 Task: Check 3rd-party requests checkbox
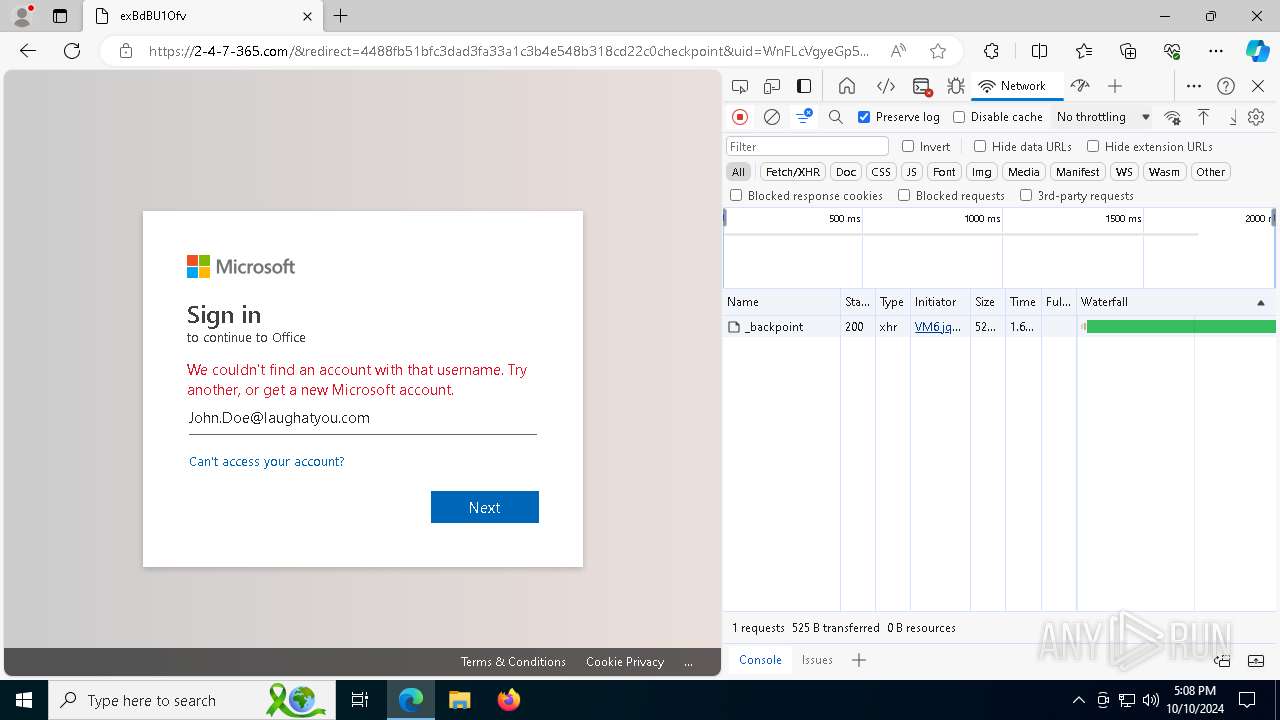[x=1026, y=196]
